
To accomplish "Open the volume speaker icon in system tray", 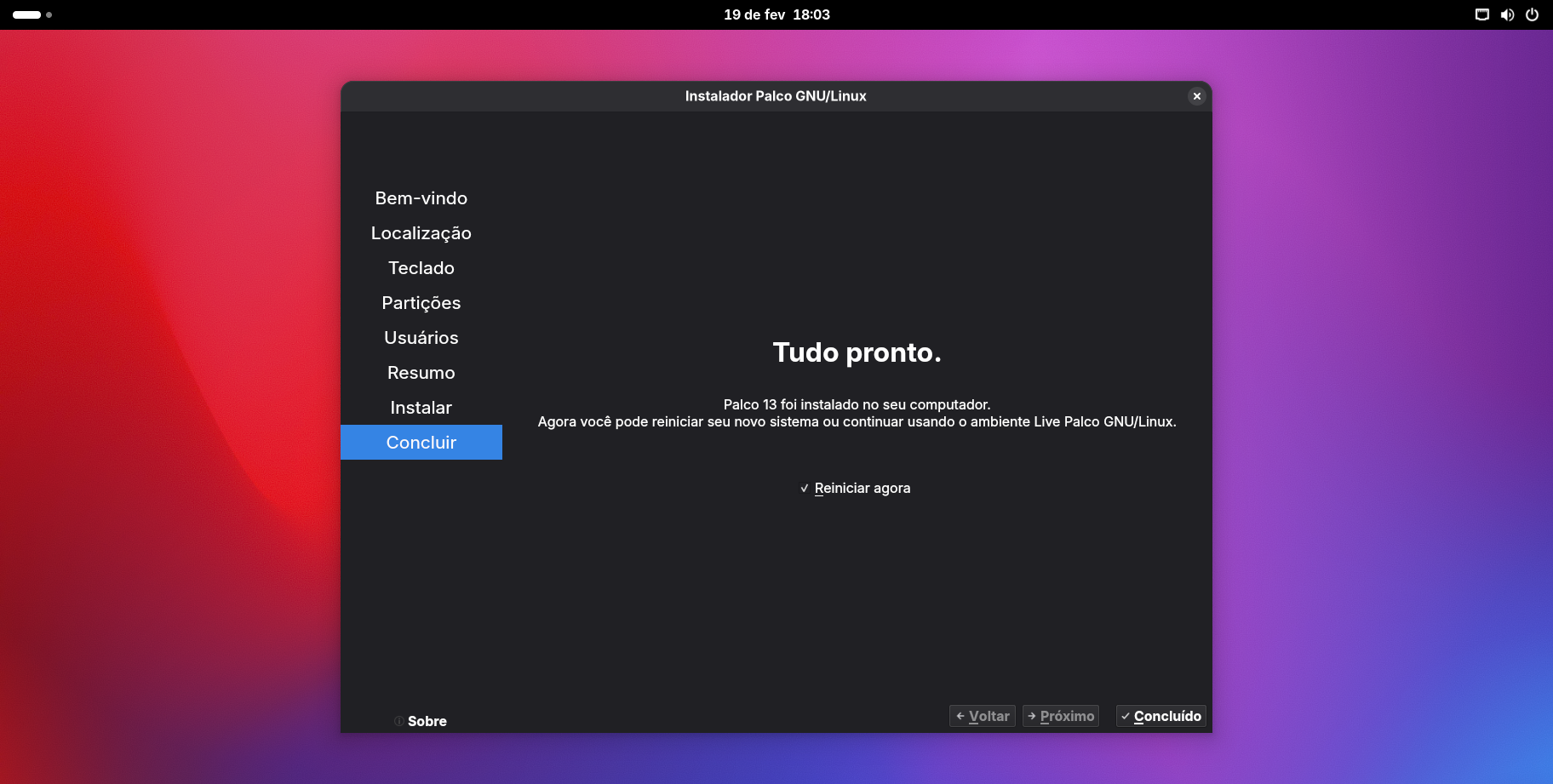I will [1507, 14].
